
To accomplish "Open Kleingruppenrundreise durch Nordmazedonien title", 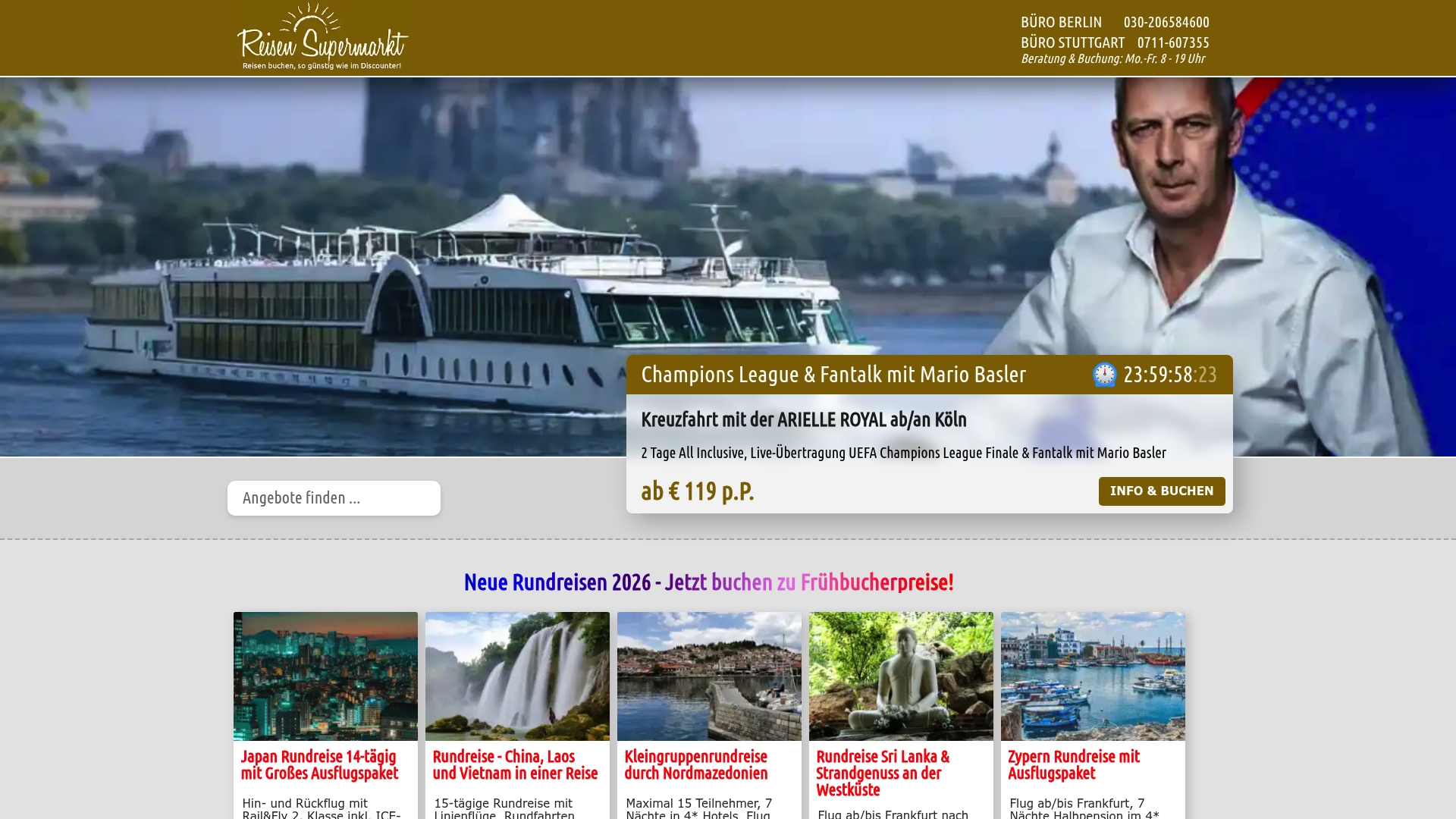I will (695, 764).
